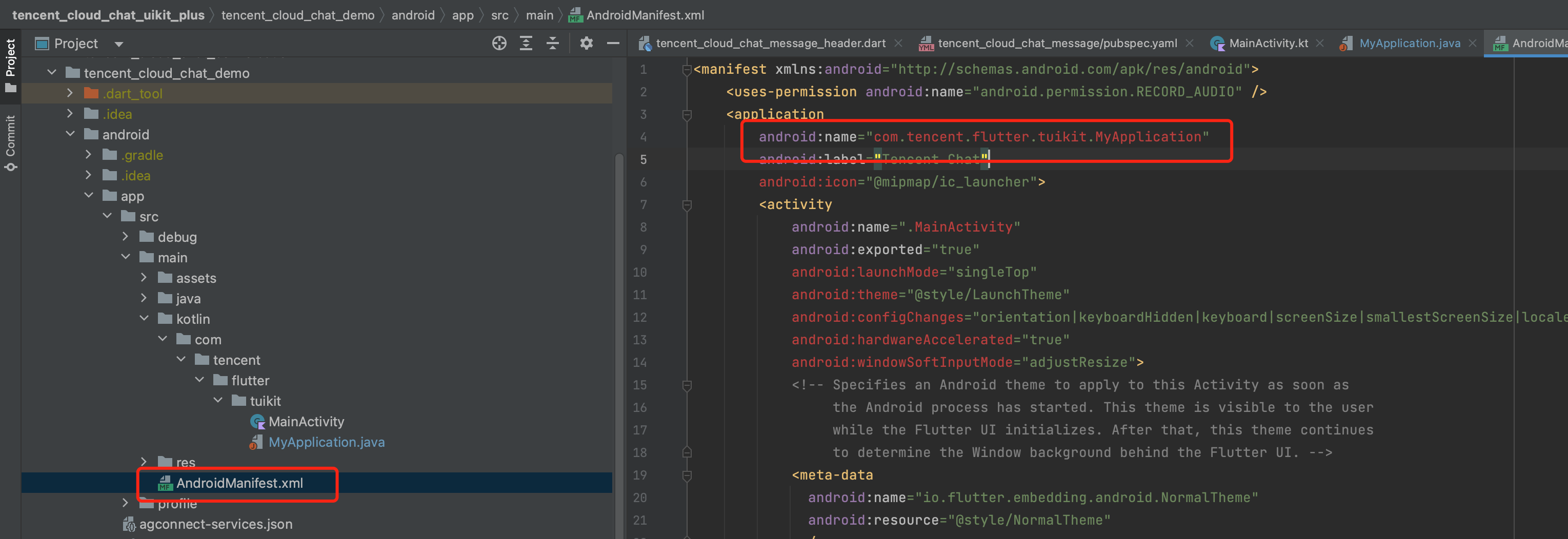Screen dimensions: 1568x539
Task: Expand the assets folder
Action: point(144,277)
